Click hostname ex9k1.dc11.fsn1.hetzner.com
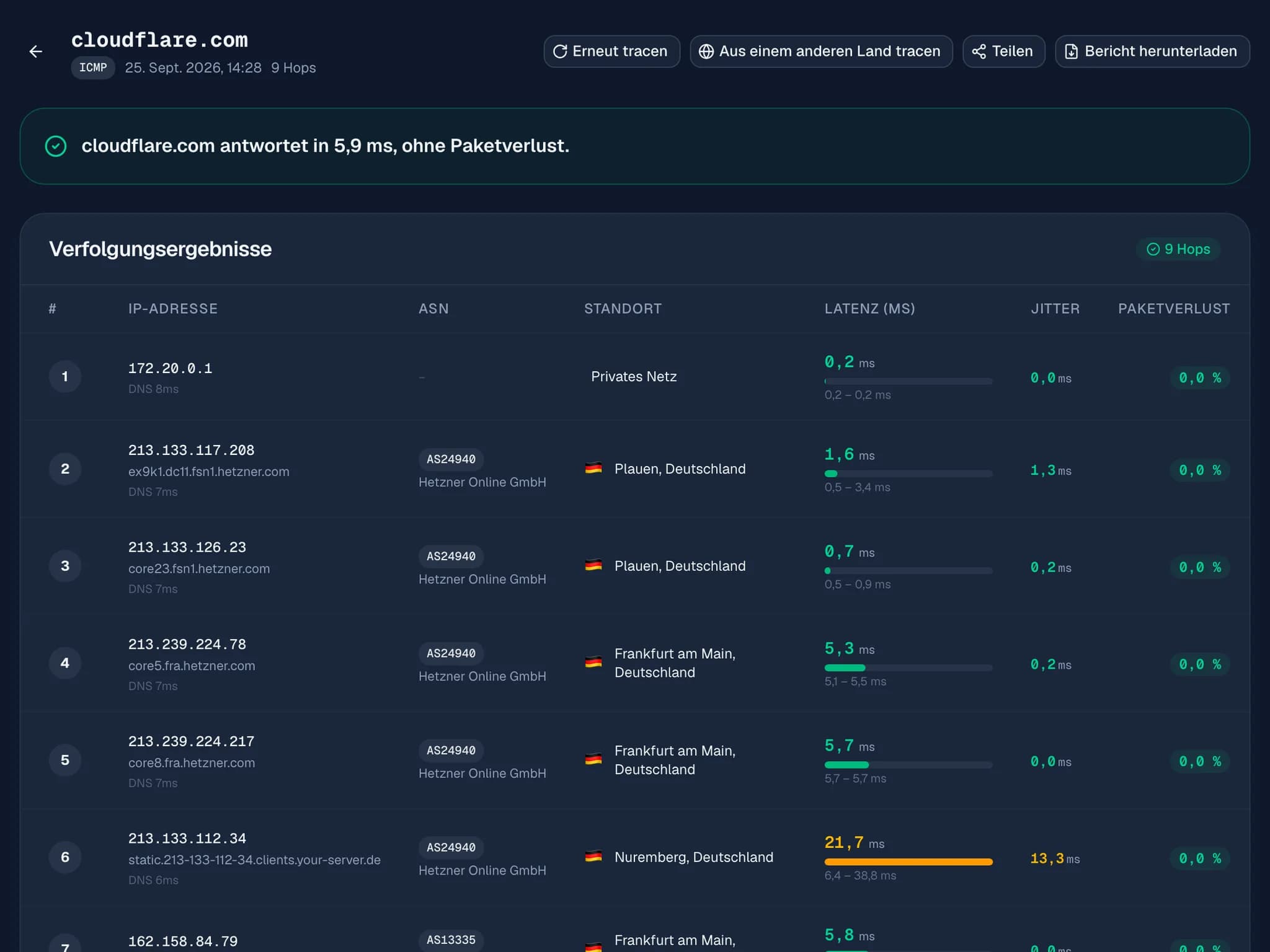1270x952 pixels. click(209, 472)
